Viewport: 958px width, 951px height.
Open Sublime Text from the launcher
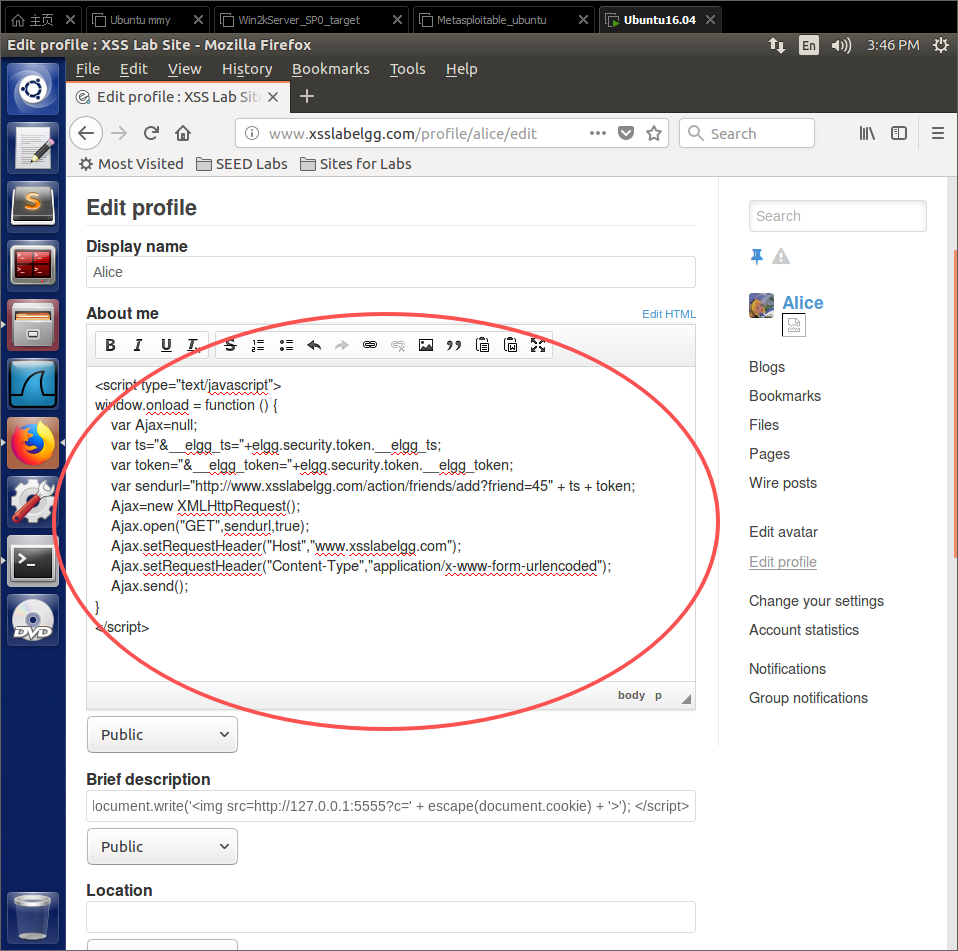coord(33,207)
